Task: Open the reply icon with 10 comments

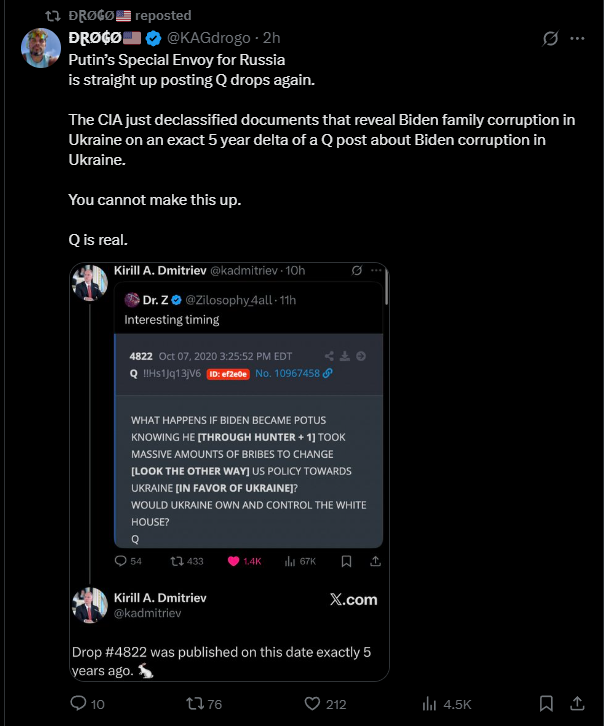Action: tap(78, 703)
